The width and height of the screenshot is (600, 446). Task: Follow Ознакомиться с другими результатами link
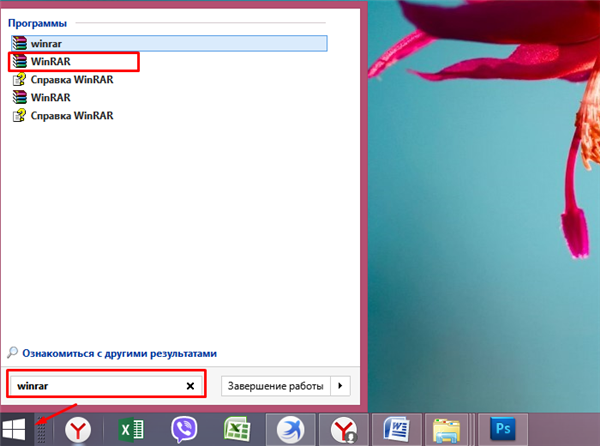click(119, 353)
